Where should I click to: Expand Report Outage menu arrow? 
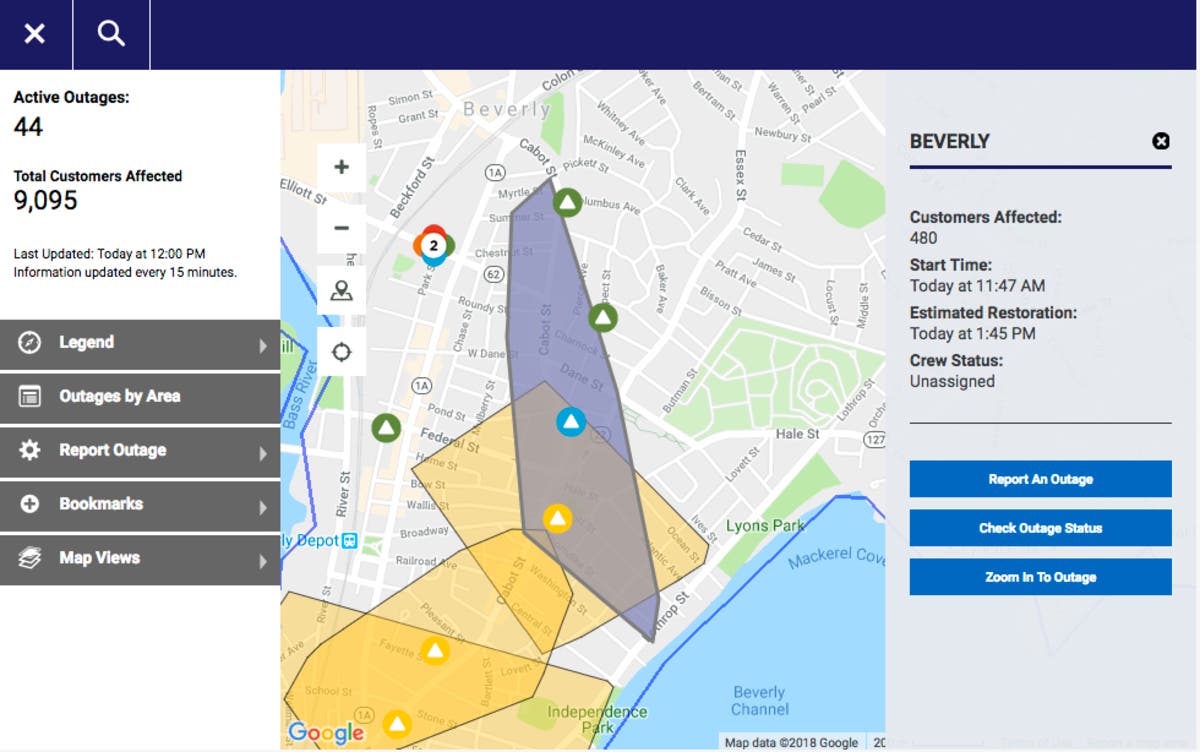click(263, 453)
